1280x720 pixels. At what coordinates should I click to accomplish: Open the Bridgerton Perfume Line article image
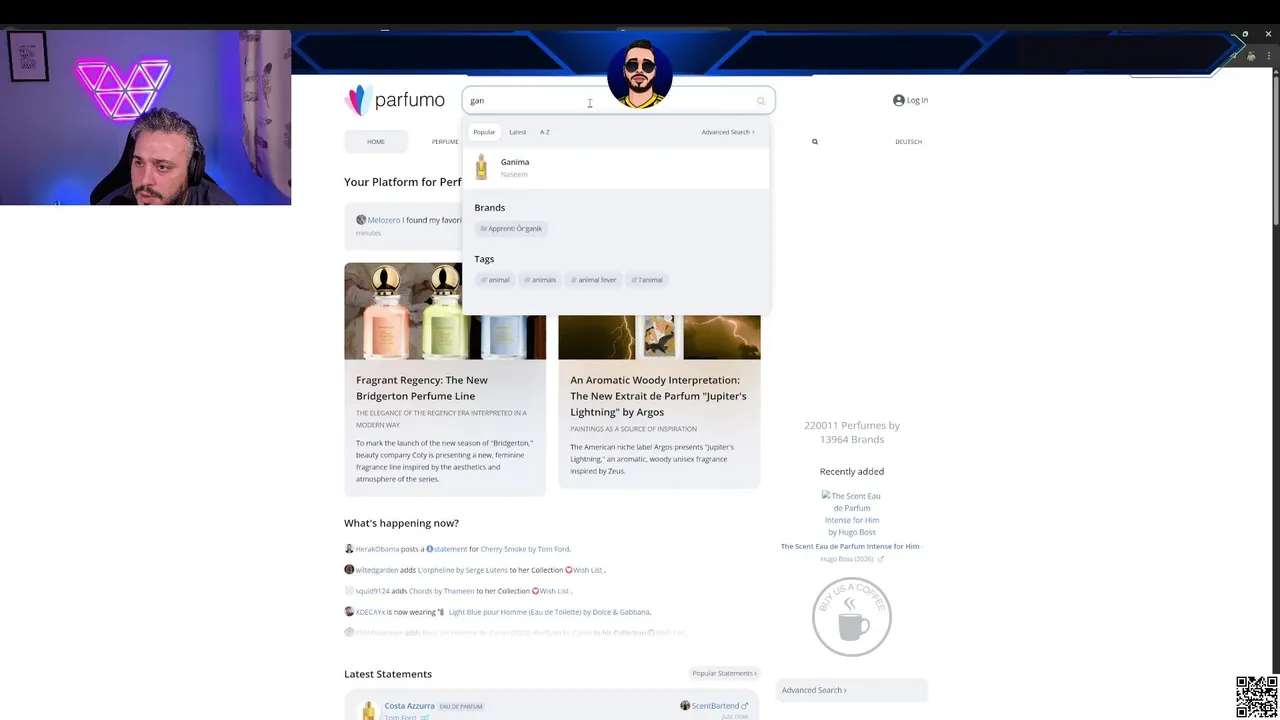[445, 311]
